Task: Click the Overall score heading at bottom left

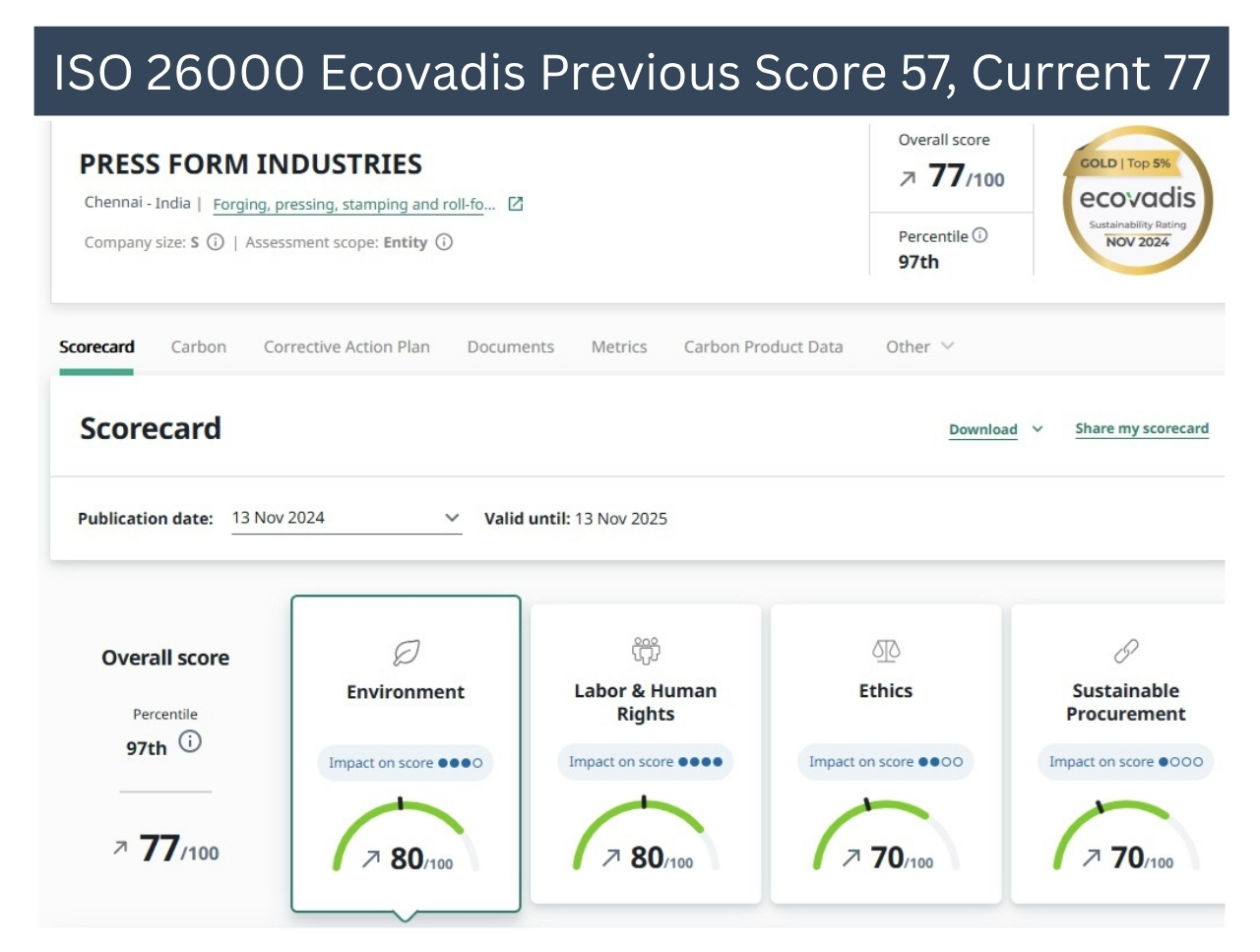Action: point(165,658)
